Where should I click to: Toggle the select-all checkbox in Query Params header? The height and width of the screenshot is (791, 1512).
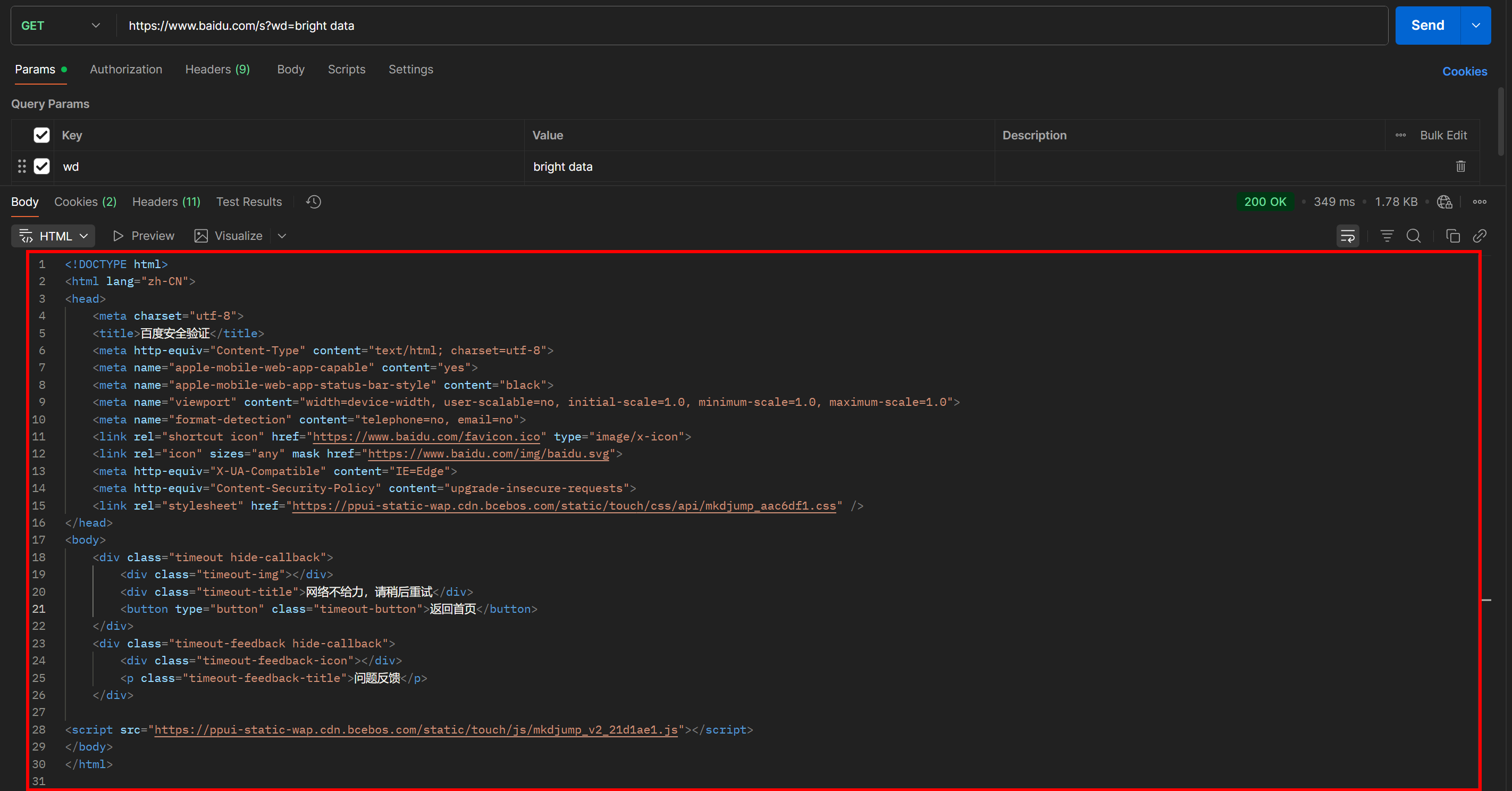(41, 135)
